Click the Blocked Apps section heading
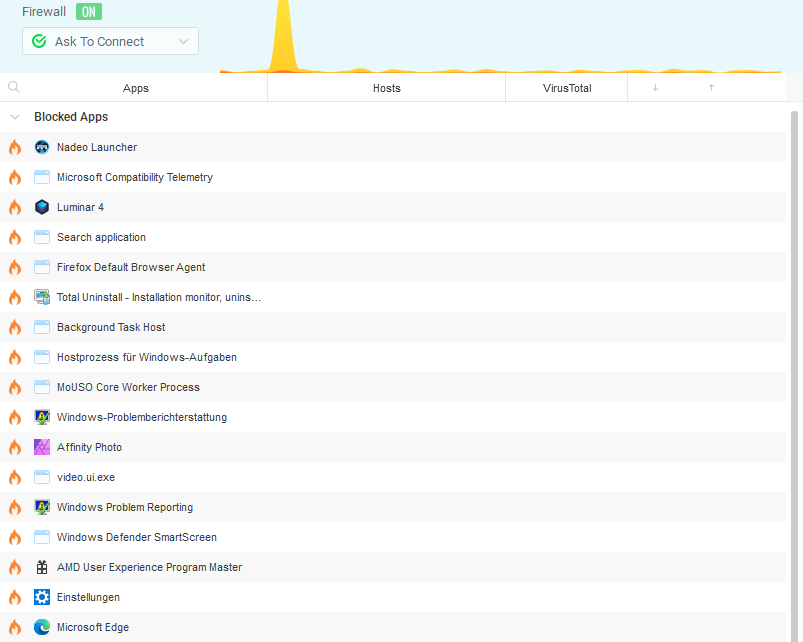Viewport: 803px width, 642px height. click(x=71, y=117)
